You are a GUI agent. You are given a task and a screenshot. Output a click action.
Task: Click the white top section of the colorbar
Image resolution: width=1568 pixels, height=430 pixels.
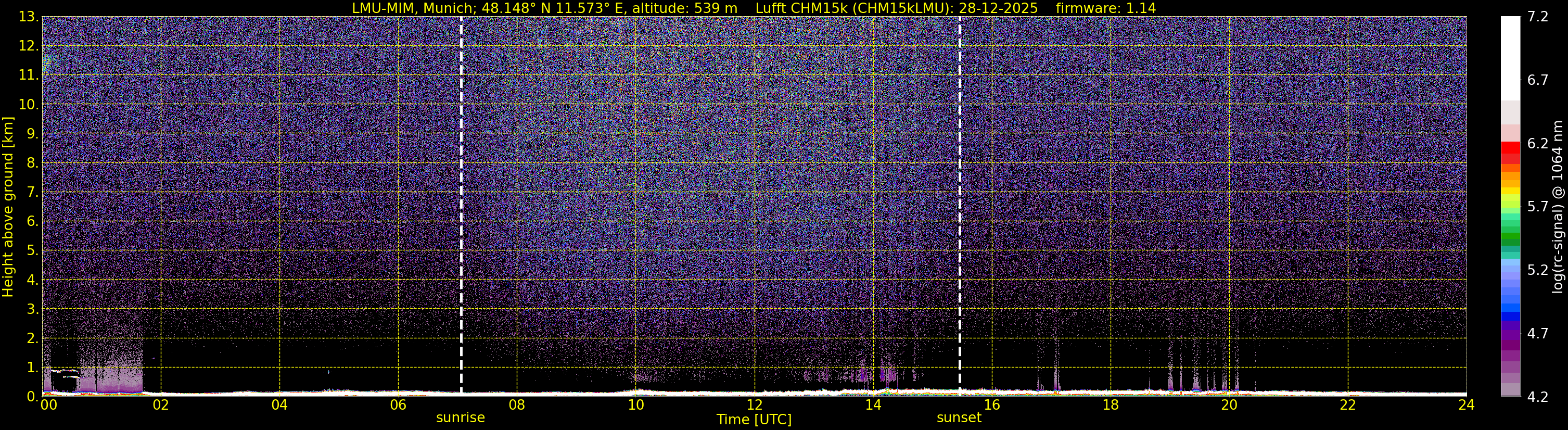click(1510, 58)
